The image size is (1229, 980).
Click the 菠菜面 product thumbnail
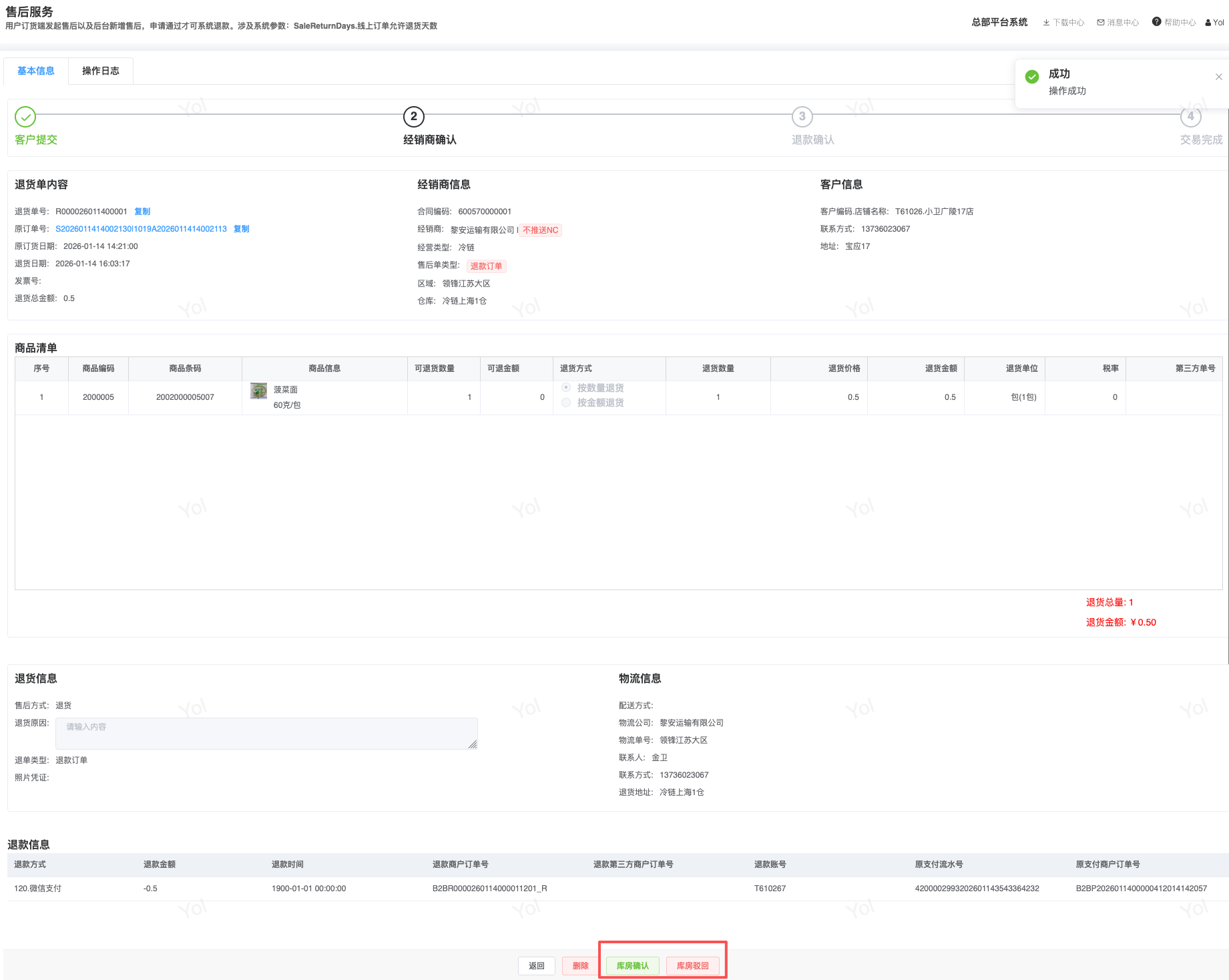pyautogui.click(x=258, y=391)
